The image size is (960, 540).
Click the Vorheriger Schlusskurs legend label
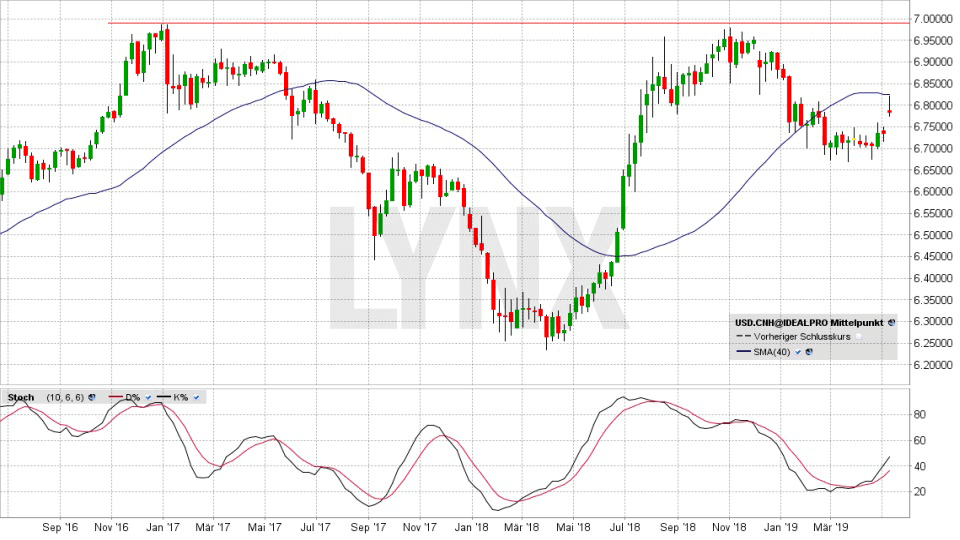point(802,337)
